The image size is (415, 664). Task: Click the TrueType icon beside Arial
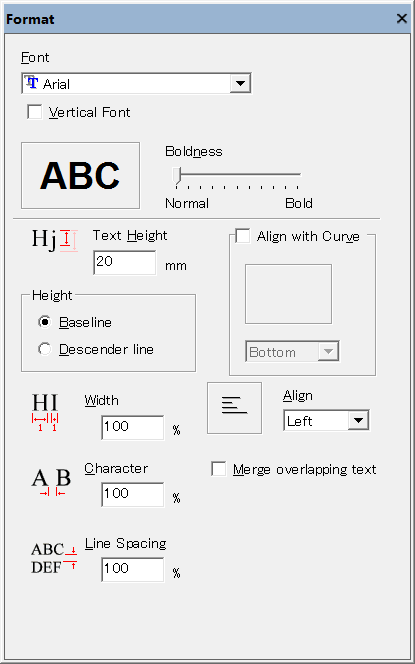pyautogui.click(x=31, y=82)
